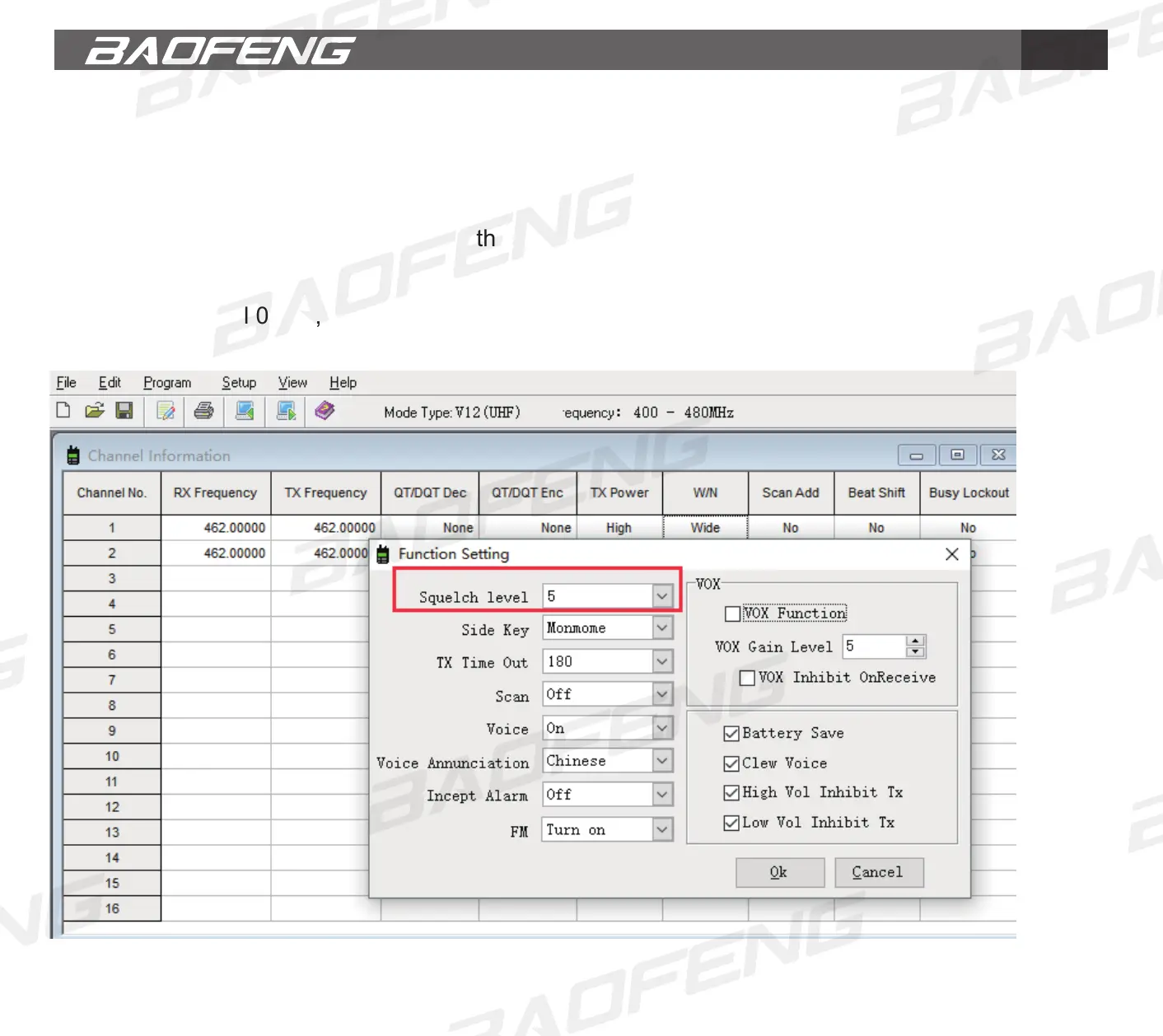
Task: Disable High Vol Inhibit Tx
Action: 731,793
